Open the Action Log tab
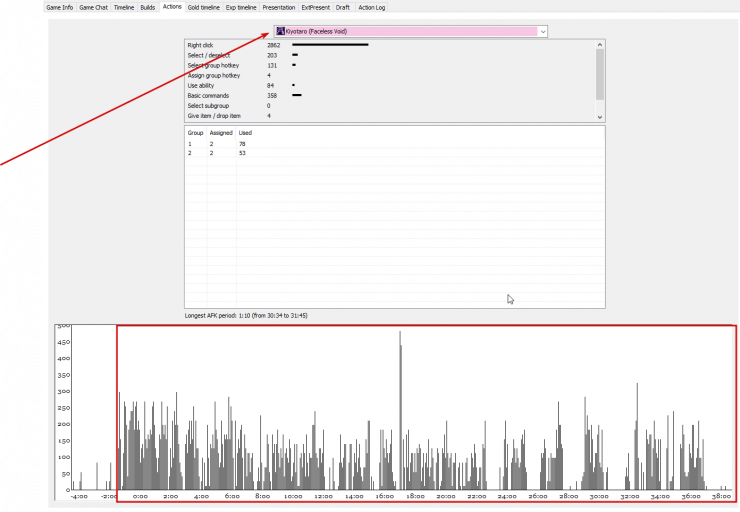This screenshot has height=512, width=740. click(371, 8)
